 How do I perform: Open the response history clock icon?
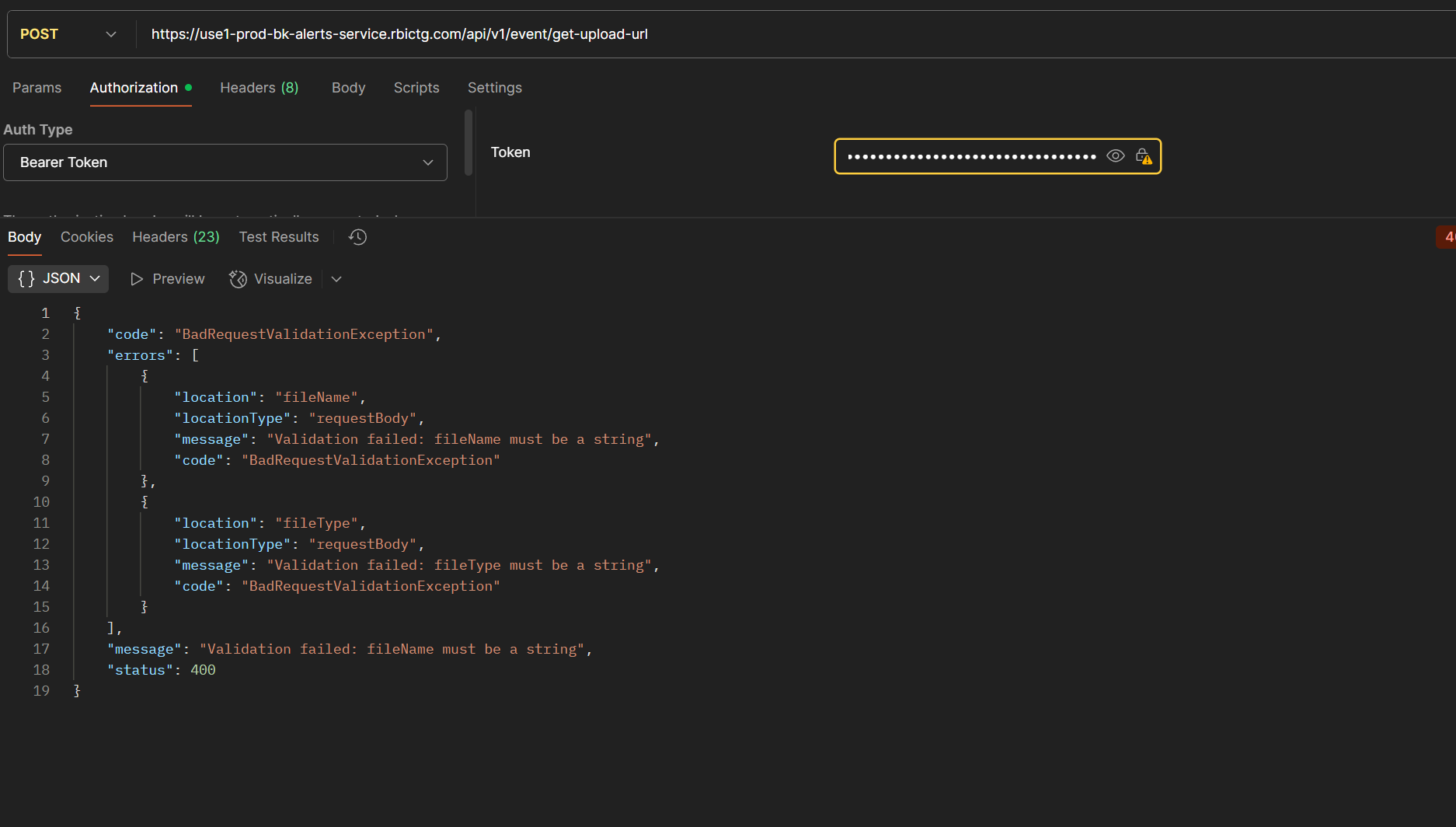point(357,237)
